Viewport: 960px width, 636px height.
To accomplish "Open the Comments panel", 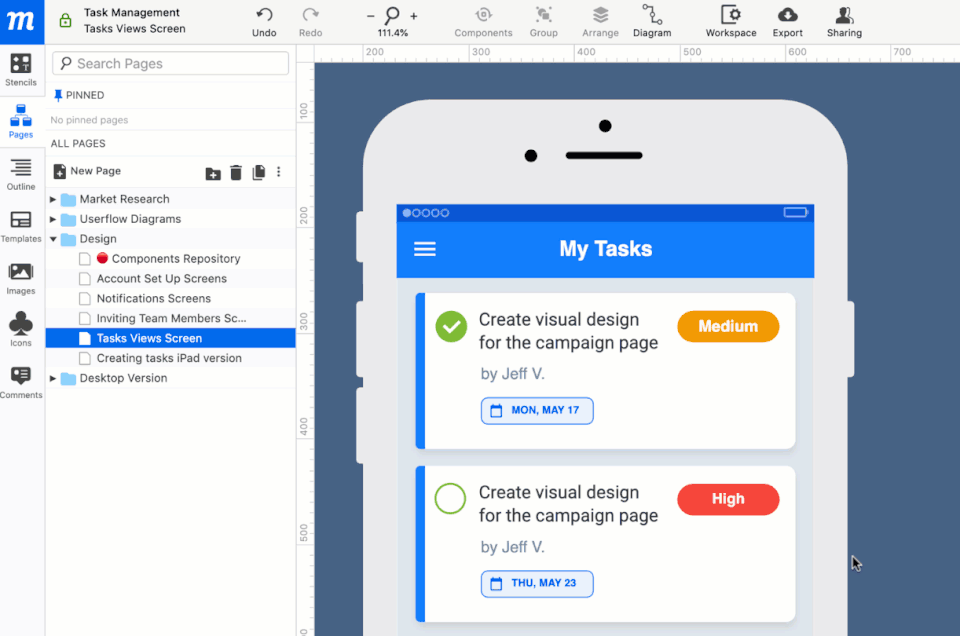I will point(21,383).
